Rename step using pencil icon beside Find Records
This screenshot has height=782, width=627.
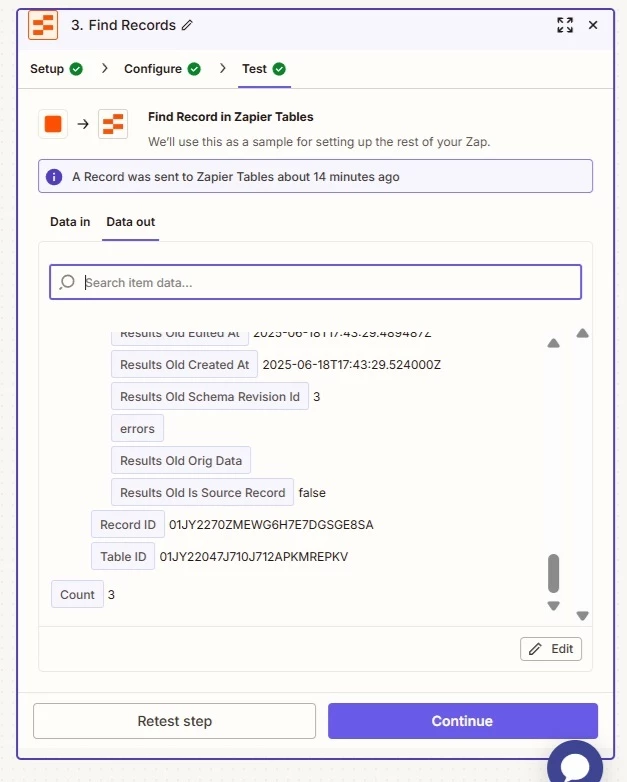(187, 25)
